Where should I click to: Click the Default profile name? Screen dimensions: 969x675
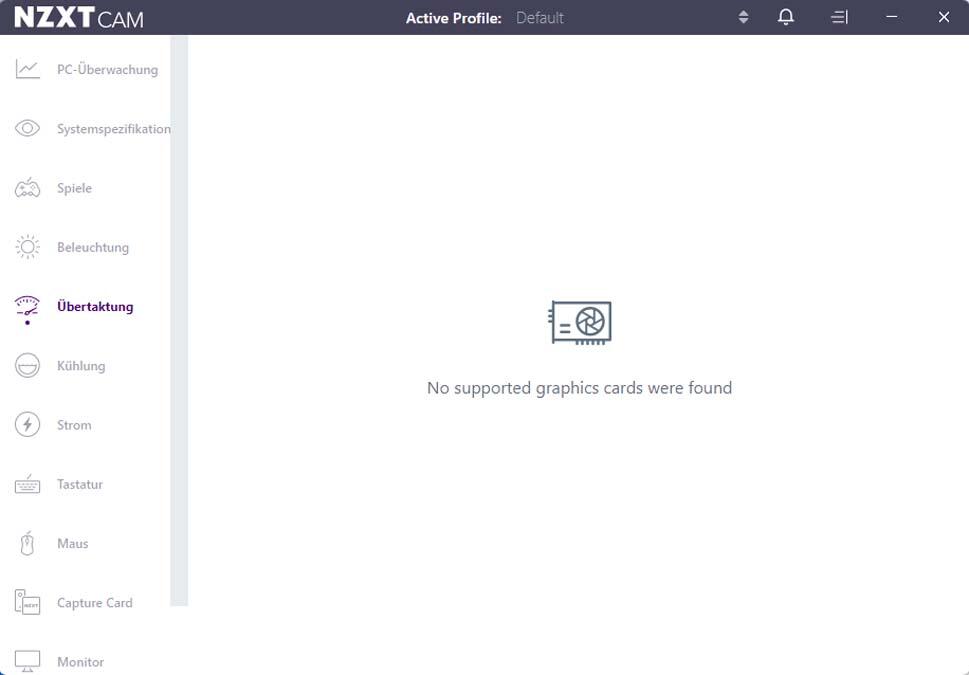540,18
